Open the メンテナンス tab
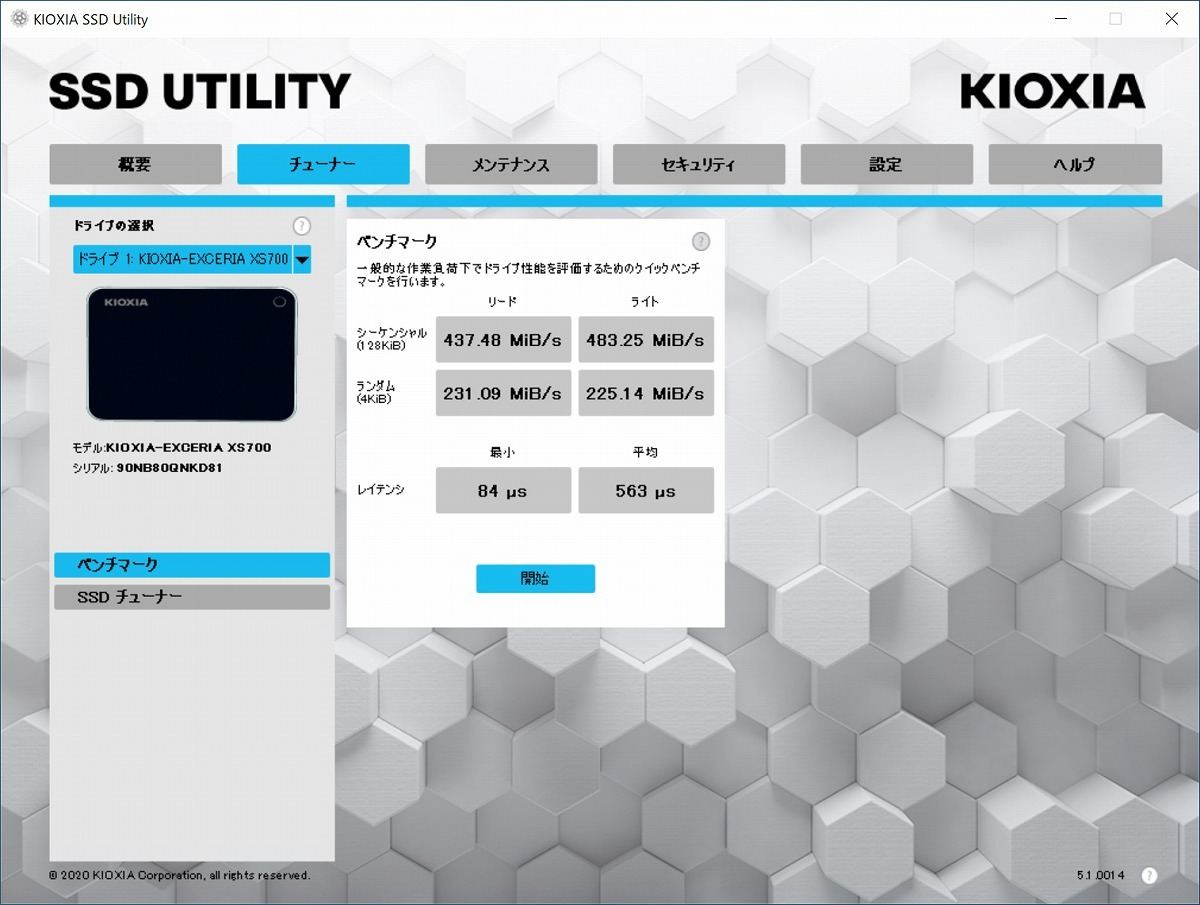The image size is (1200, 905). [x=511, y=165]
